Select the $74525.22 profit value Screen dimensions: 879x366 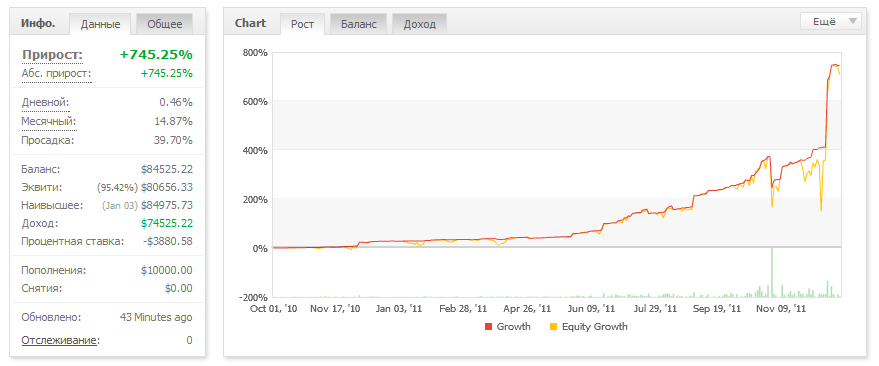point(166,223)
